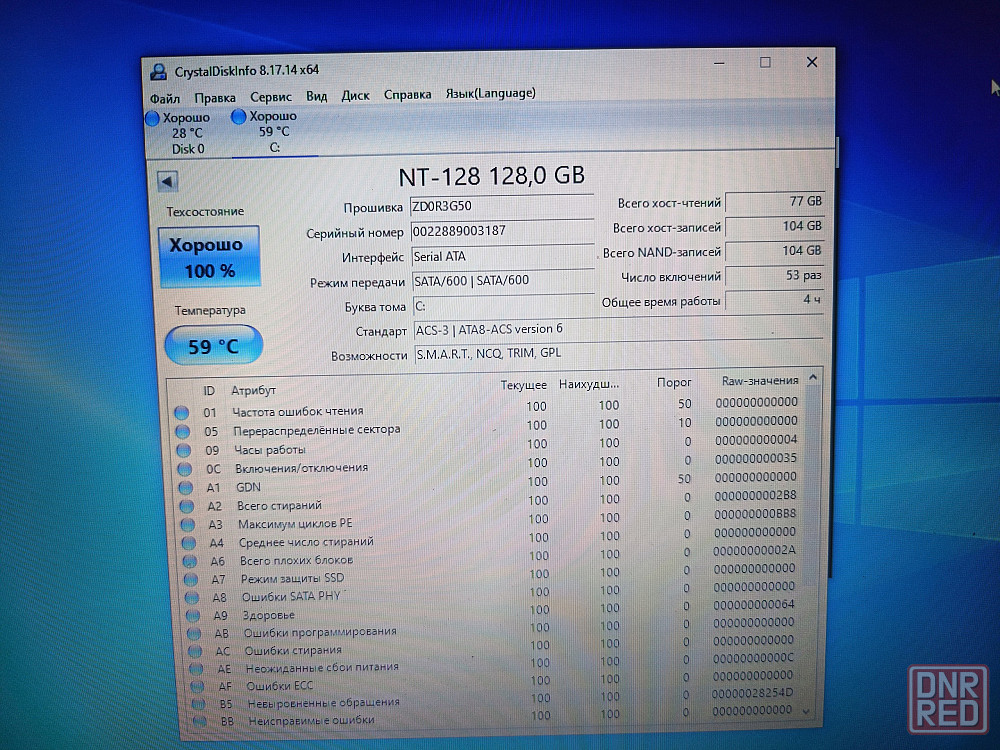Click the Порог column header
This screenshot has width=1000, height=750.
point(674,382)
